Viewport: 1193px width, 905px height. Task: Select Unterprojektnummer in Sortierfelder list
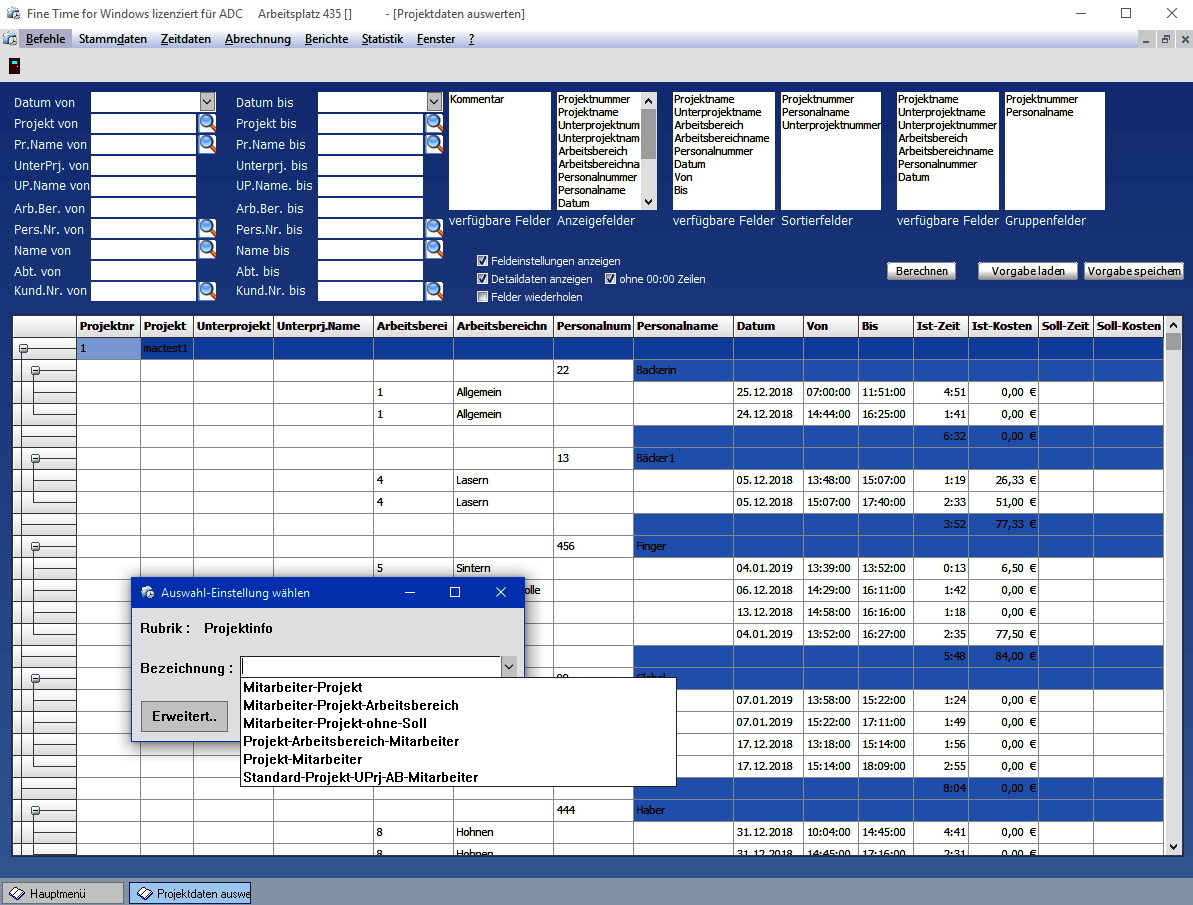tap(831, 125)
